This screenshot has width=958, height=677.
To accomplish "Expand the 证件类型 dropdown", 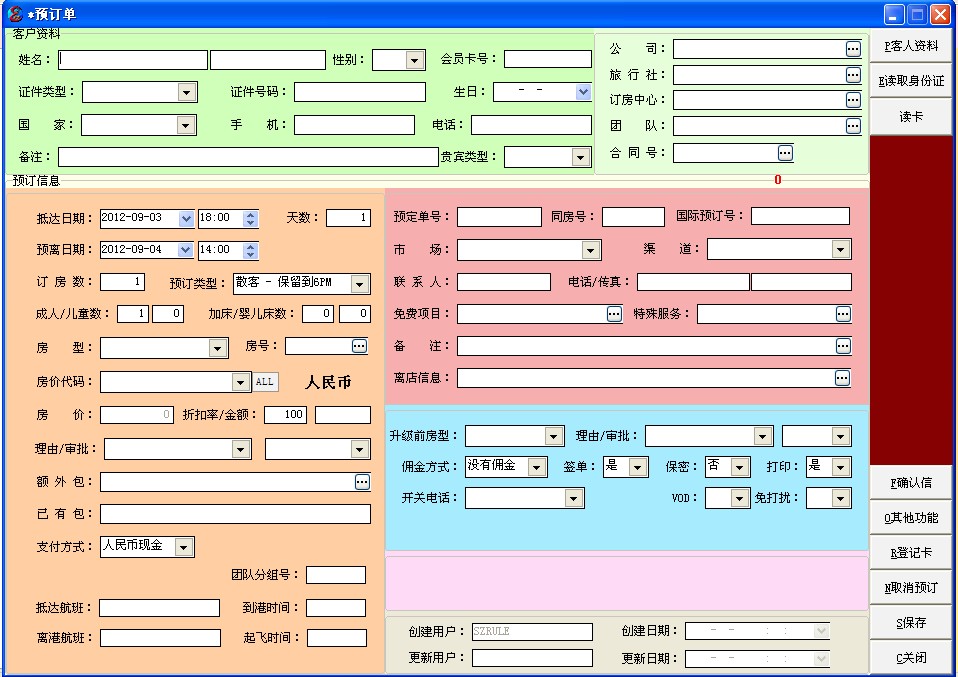I will (x=186, y=92).
